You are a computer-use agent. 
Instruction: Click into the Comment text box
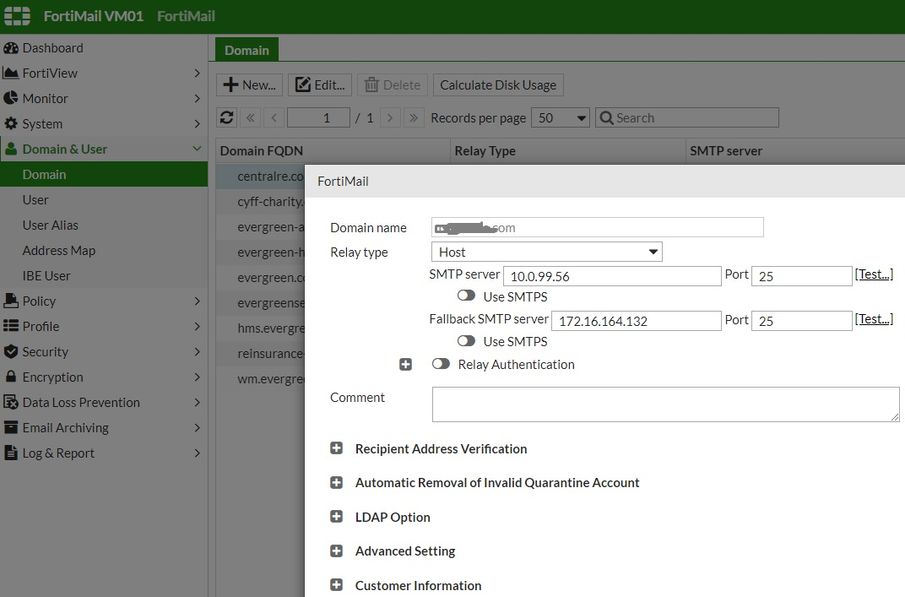tap(665, 404)
